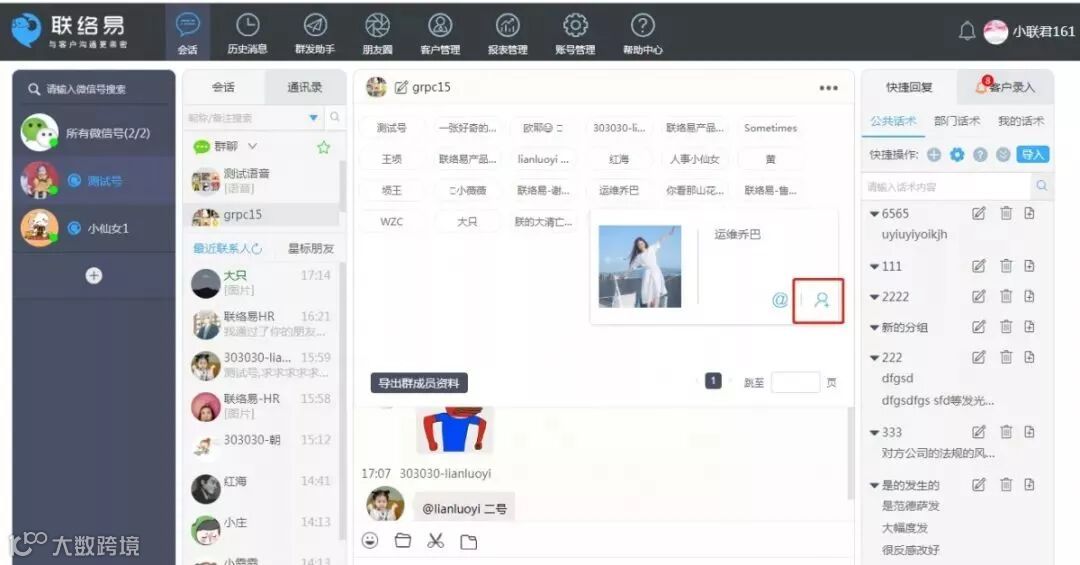
Task: Collapse the 222 script group
Action: [874, 358]
